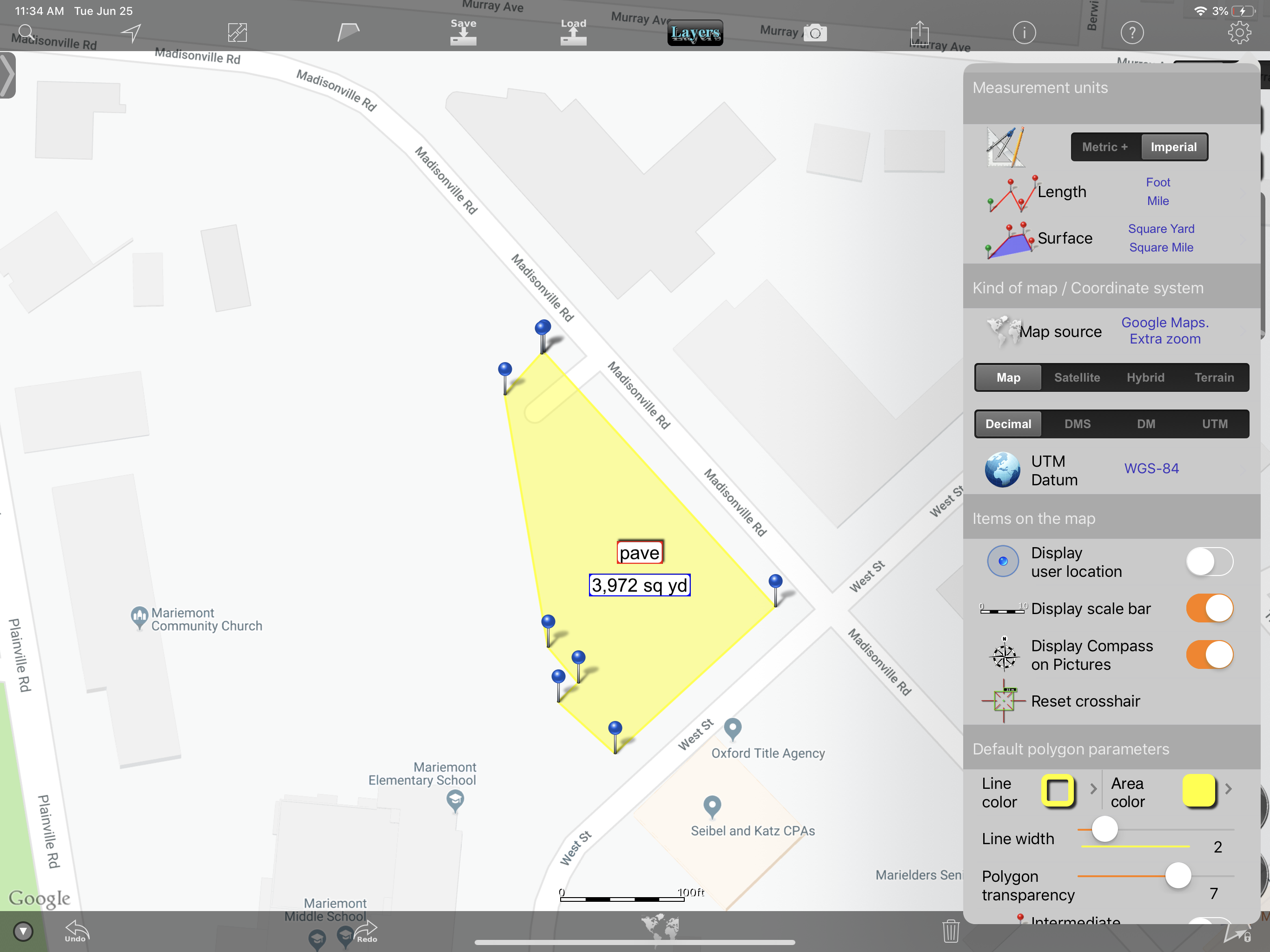Tap the 'Oxford Title Agency' label

coord(768,754)
